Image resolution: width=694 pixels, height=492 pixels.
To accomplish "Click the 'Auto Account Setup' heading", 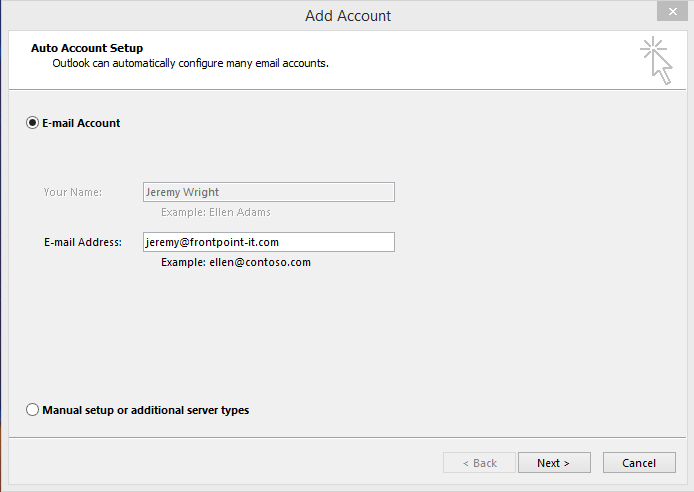I will [x=87, y=48].
